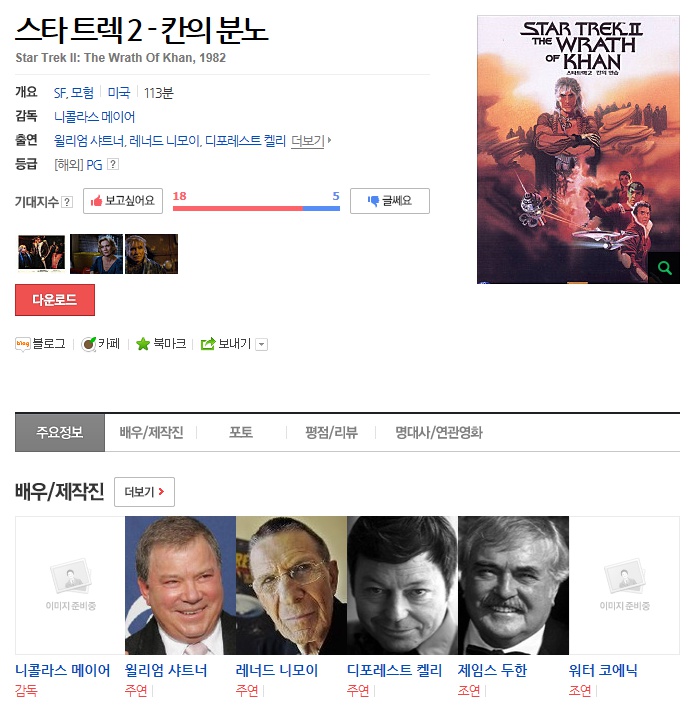
Task: Open the 기대지수 help question mark
Action: click(67, 202)
